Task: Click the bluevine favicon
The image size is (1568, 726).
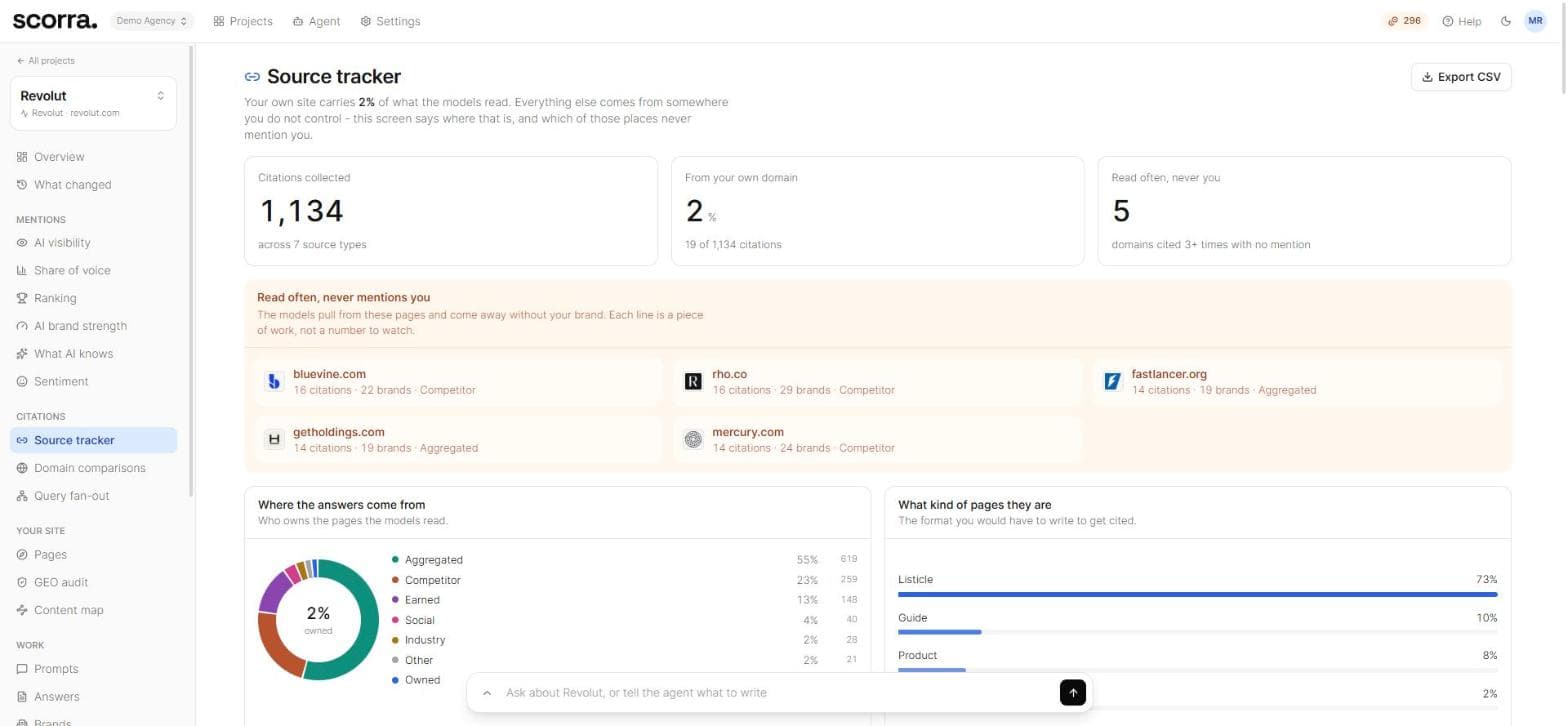Action: click(x=274, y=381)
